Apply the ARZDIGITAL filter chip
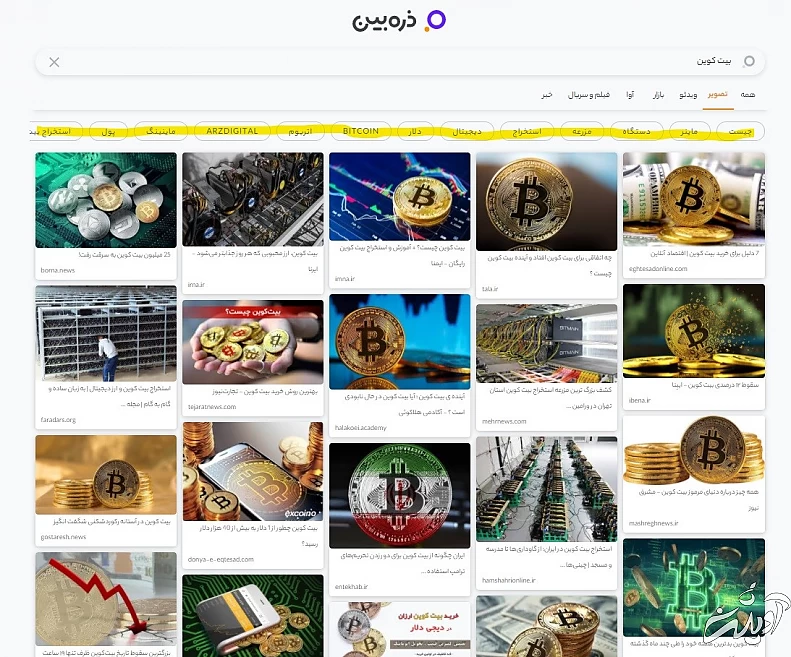Image resolution: width=791 pixels, height=657 pixels. click(x=232, y=131)
